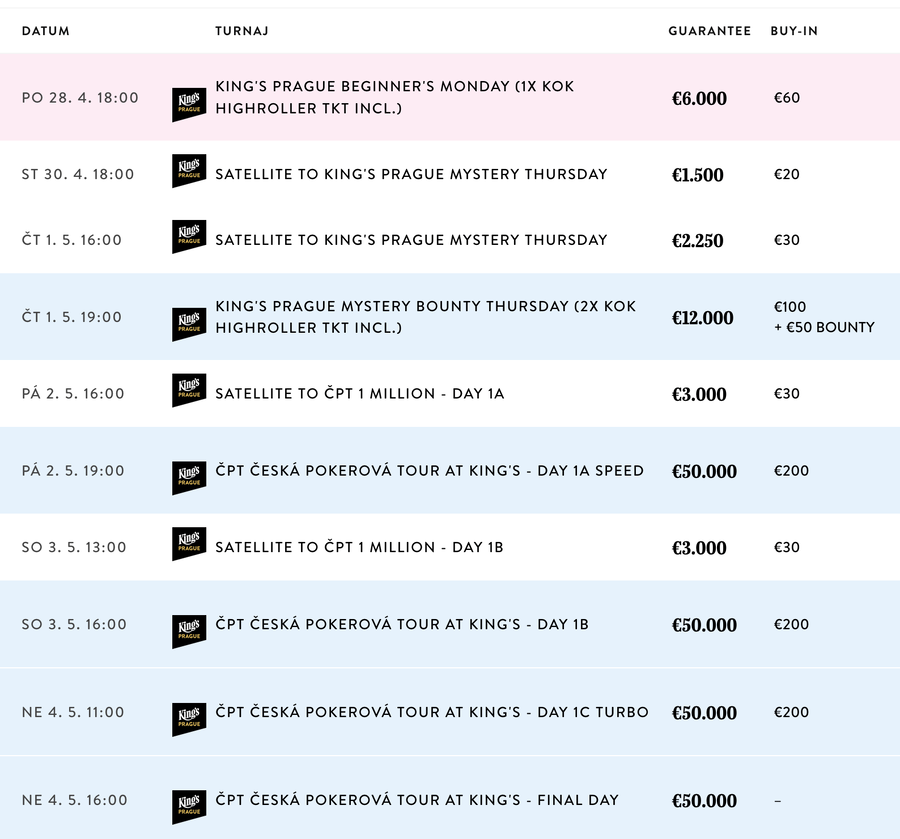Viewport: 900px width, 839px height.
Task: Select the Guarantee column header
Action: [709, 31]
